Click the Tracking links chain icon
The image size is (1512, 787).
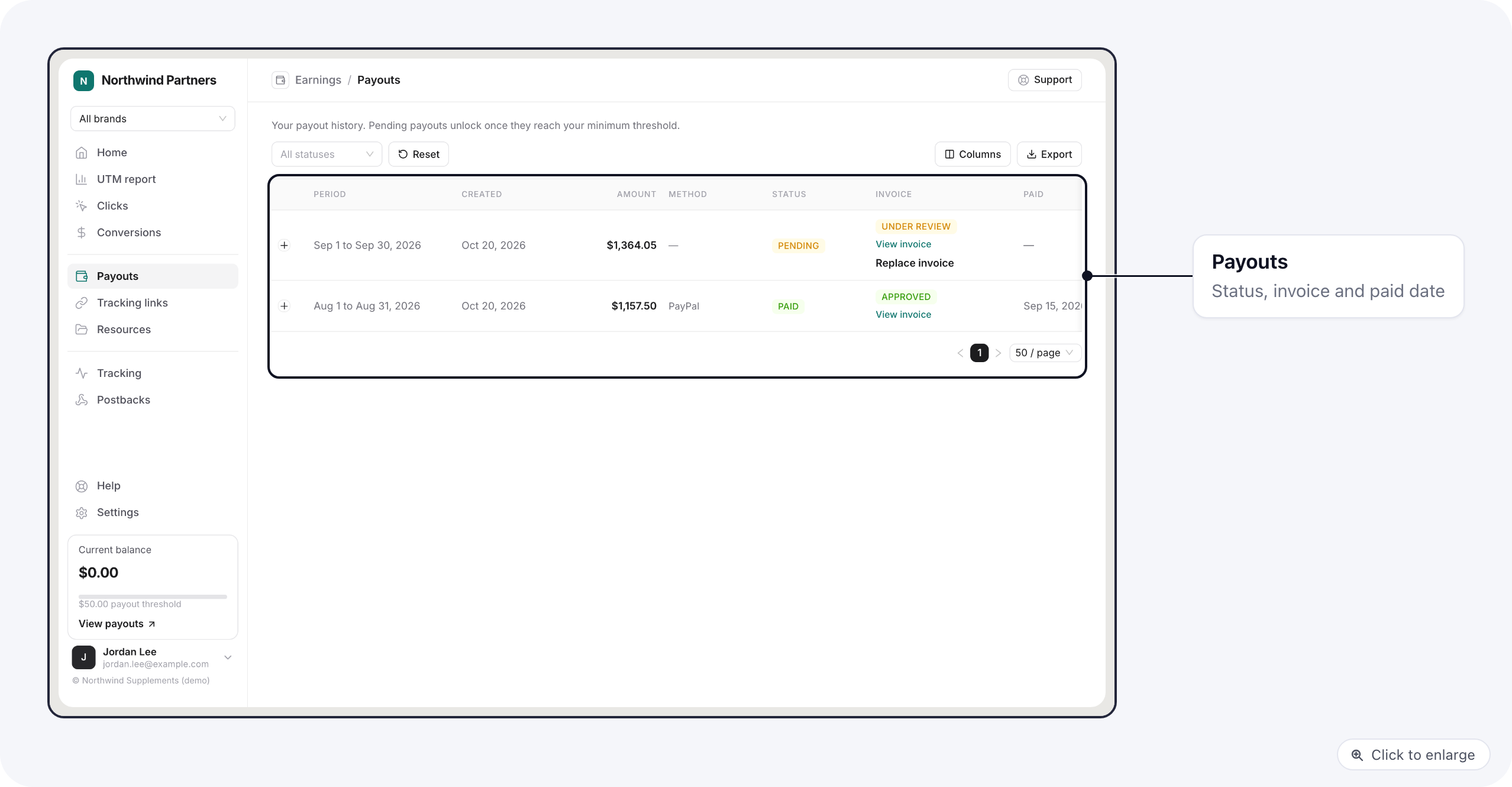click(82, 303)
